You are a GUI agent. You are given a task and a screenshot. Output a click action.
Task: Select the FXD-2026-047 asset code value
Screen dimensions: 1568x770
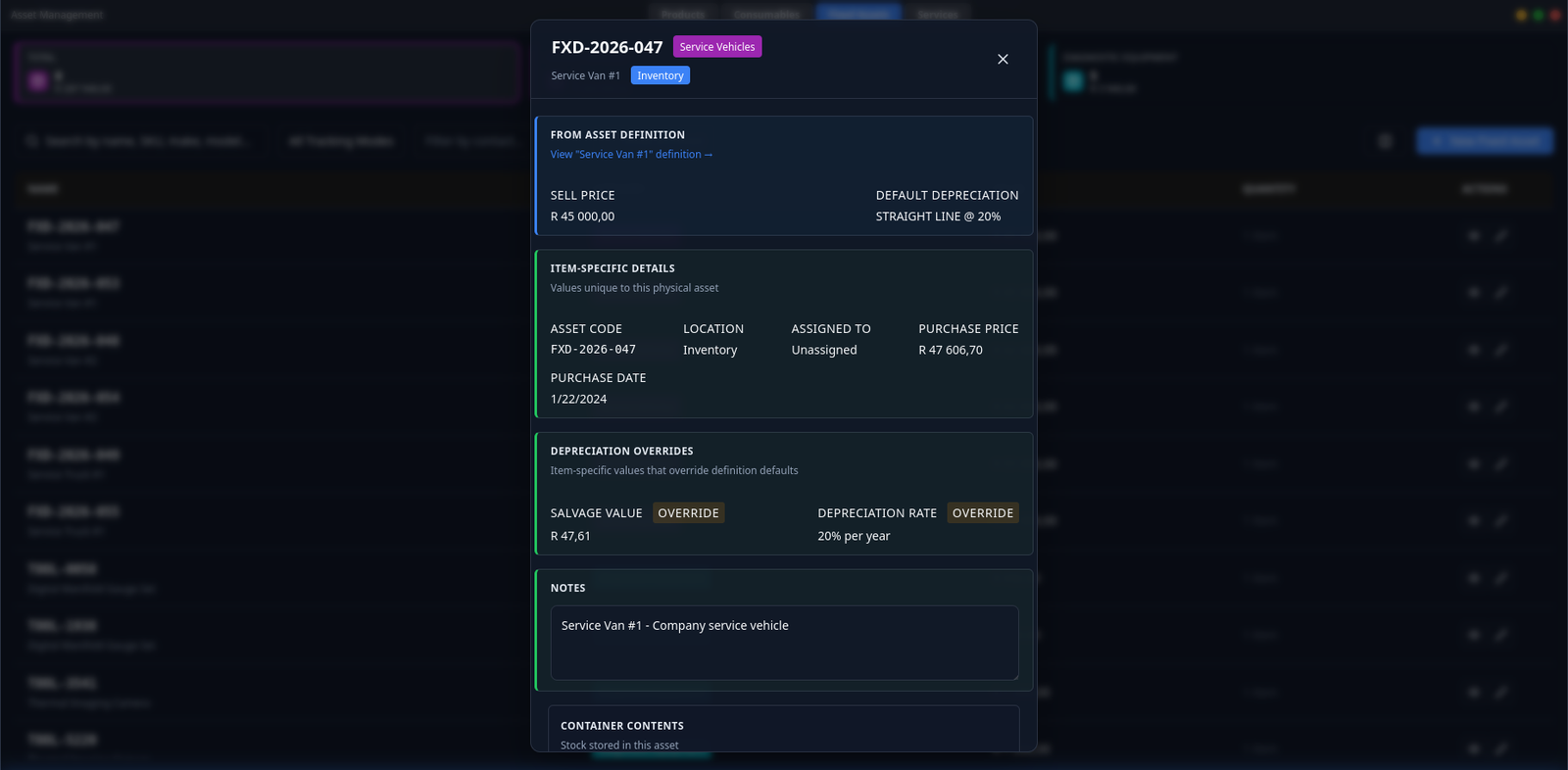click(x=593, y=350)
